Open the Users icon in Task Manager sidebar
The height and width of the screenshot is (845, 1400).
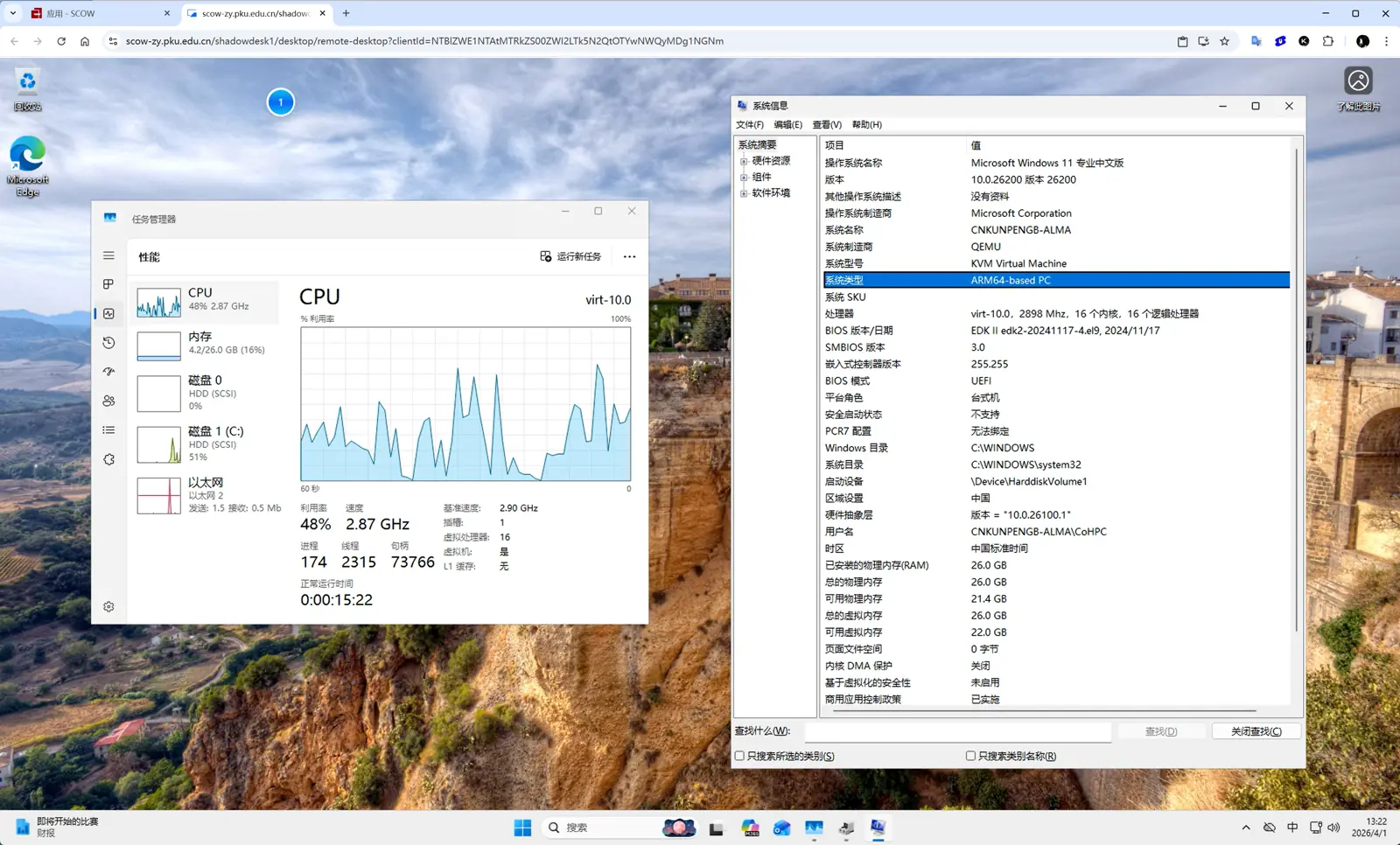(108, 401)
